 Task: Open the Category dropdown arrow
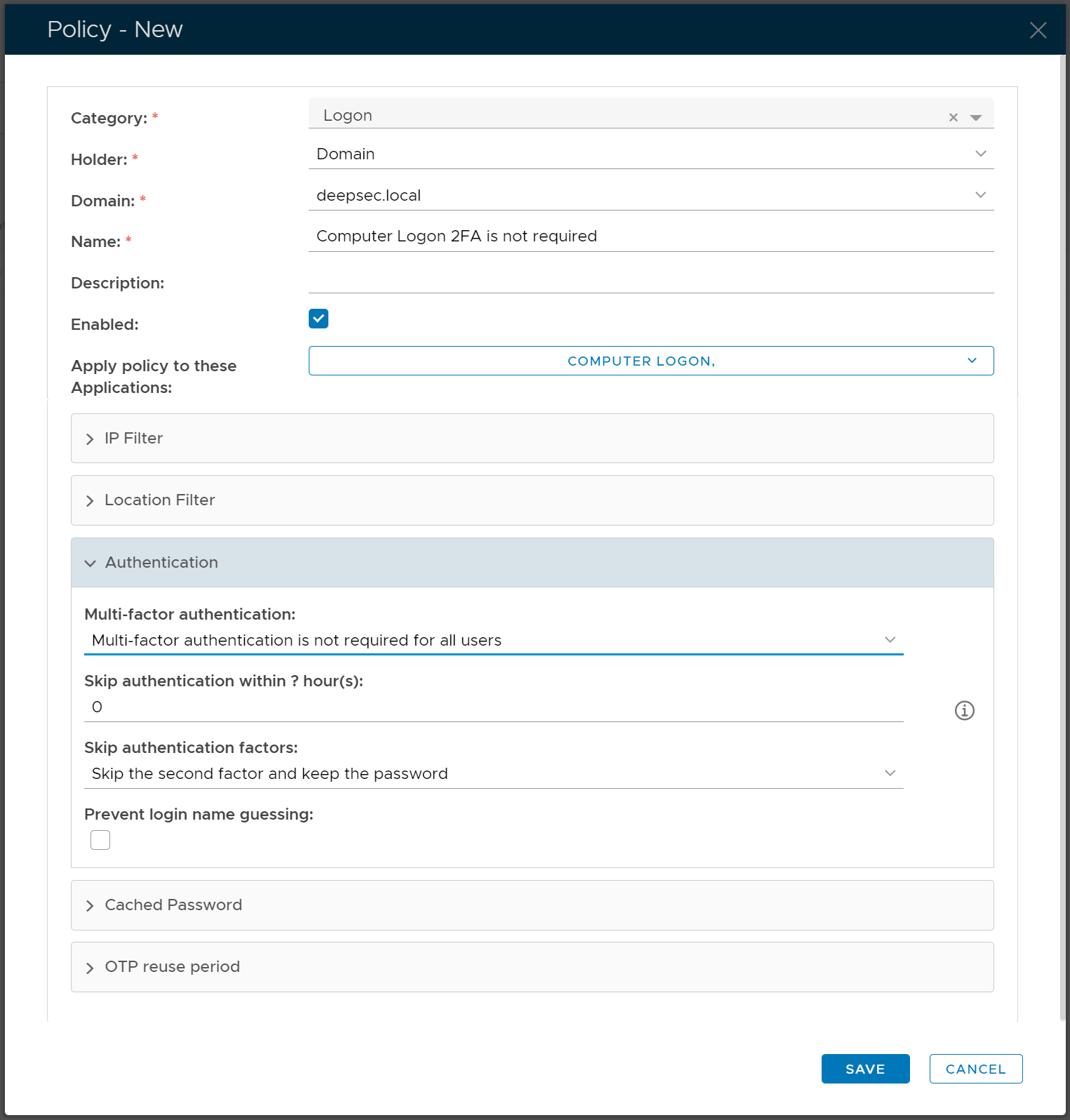975,117
